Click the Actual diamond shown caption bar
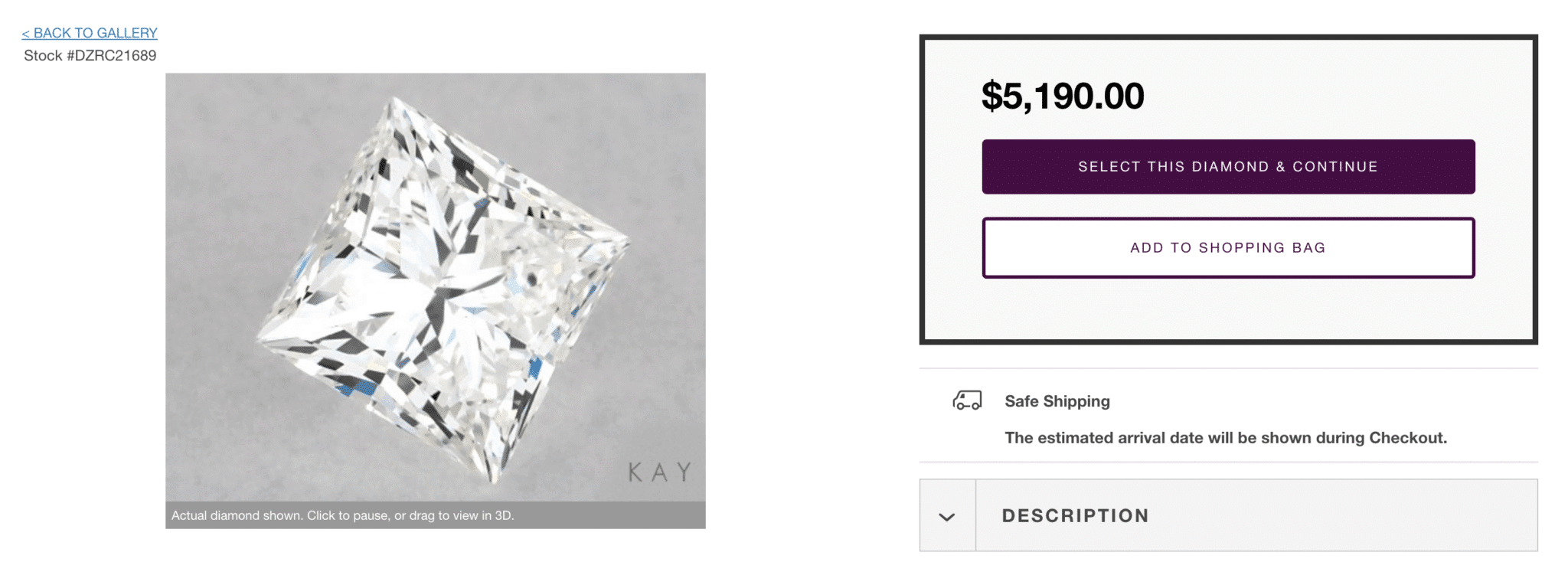 [435, 515]
